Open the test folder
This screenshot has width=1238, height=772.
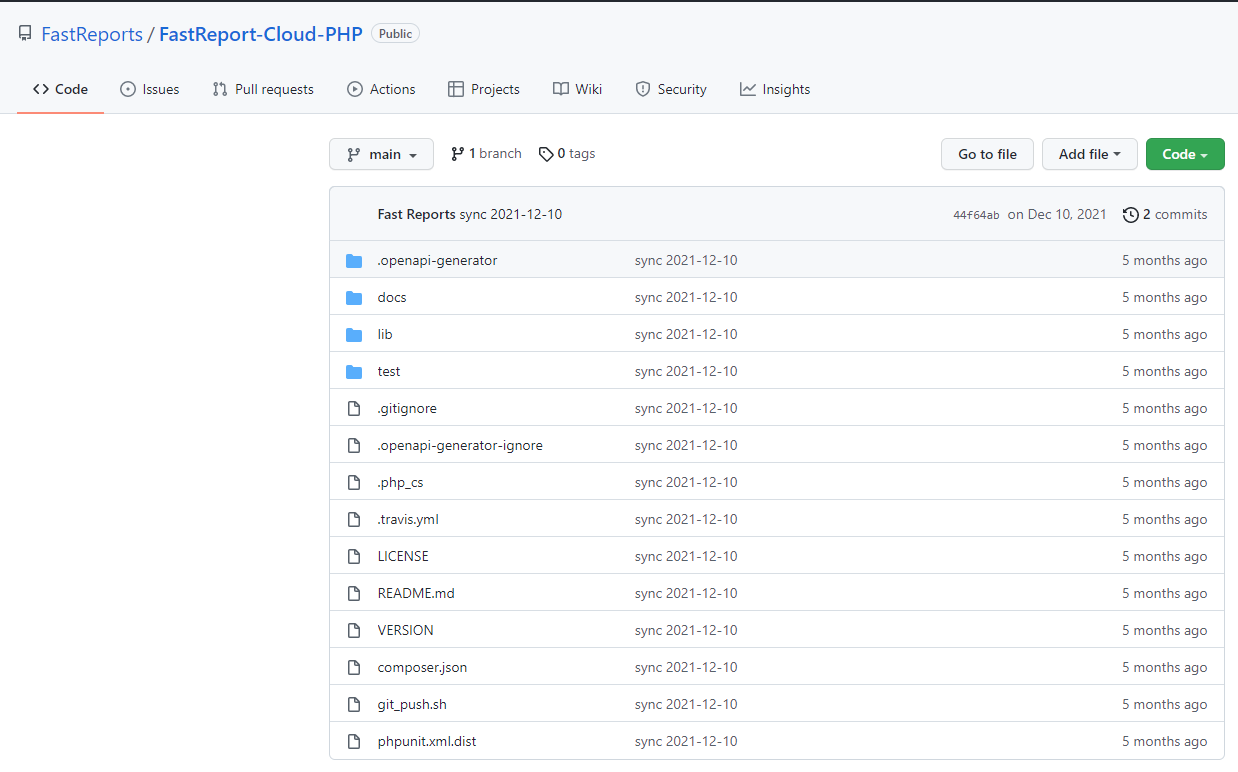click(x=389, y=372)
